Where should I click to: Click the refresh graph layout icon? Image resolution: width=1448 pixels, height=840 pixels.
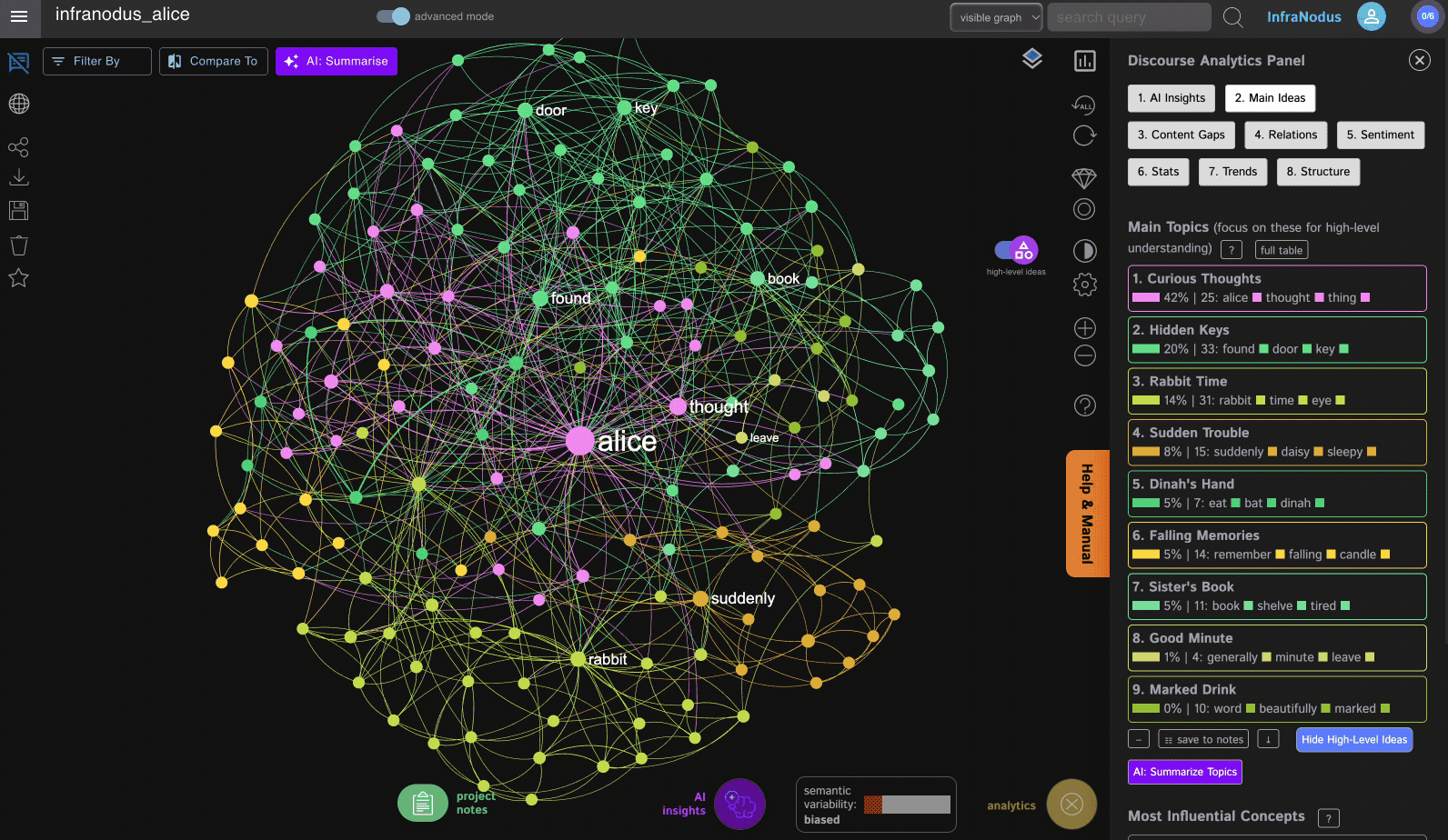[x=1084, y=135]
